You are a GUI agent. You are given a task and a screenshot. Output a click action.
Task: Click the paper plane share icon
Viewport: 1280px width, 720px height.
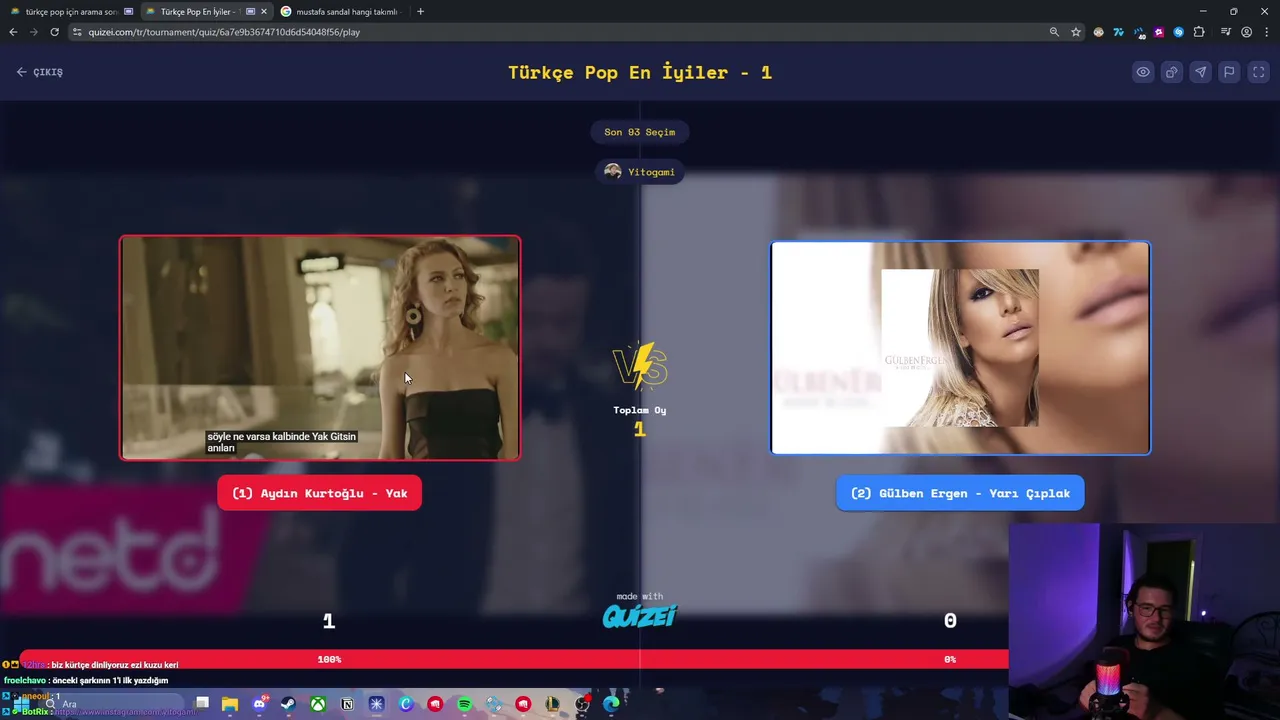coord(1200,72)
